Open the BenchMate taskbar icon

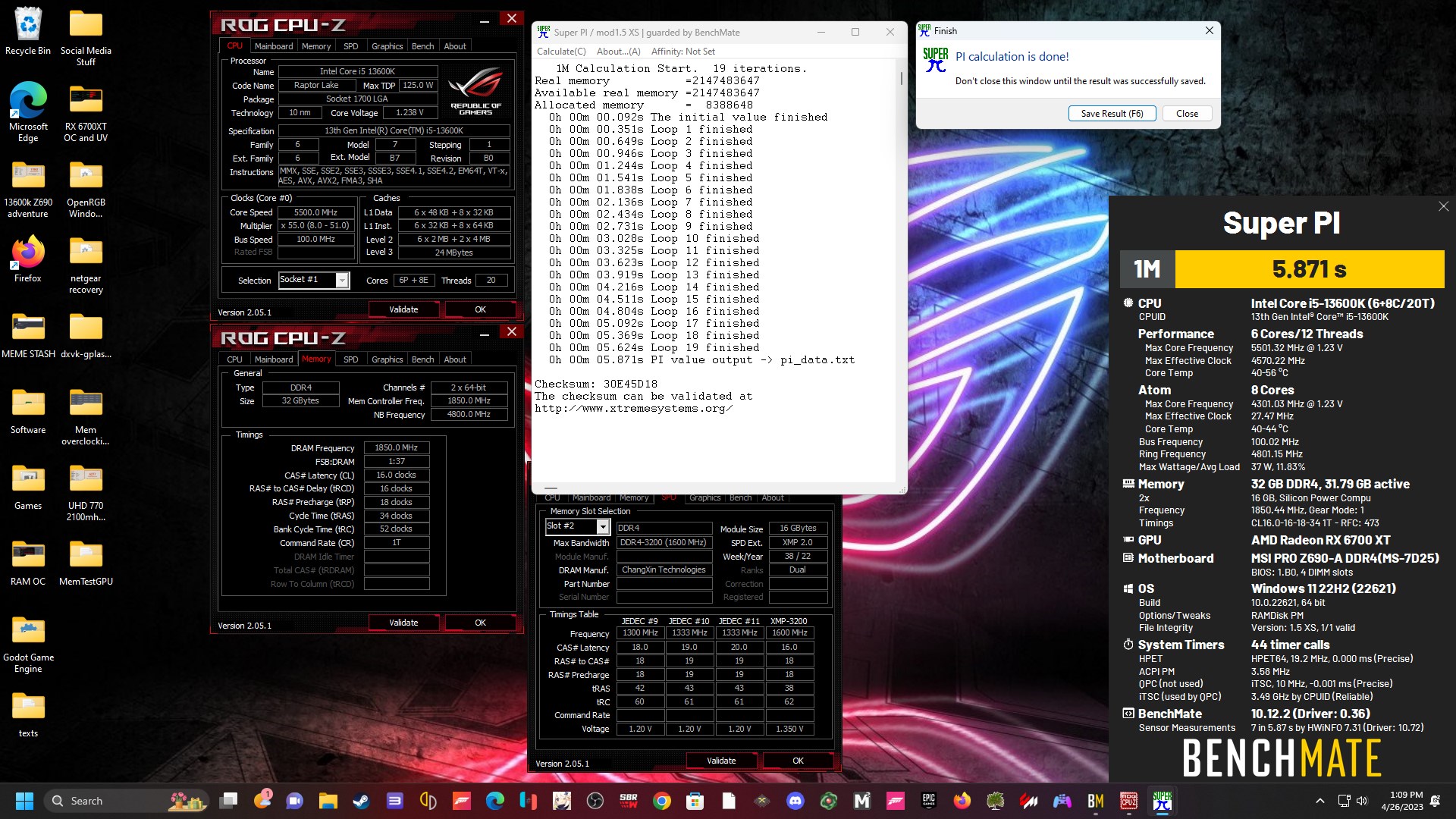pyautogui.click(x=1096, y=801)
